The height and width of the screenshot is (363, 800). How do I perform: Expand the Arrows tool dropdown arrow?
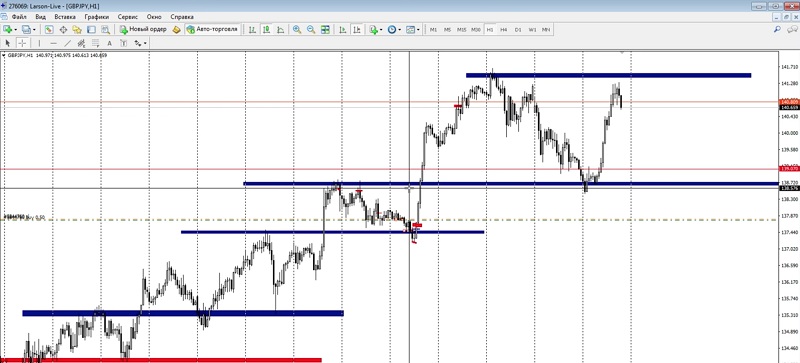pyautogui.click(x=145, y=43)
